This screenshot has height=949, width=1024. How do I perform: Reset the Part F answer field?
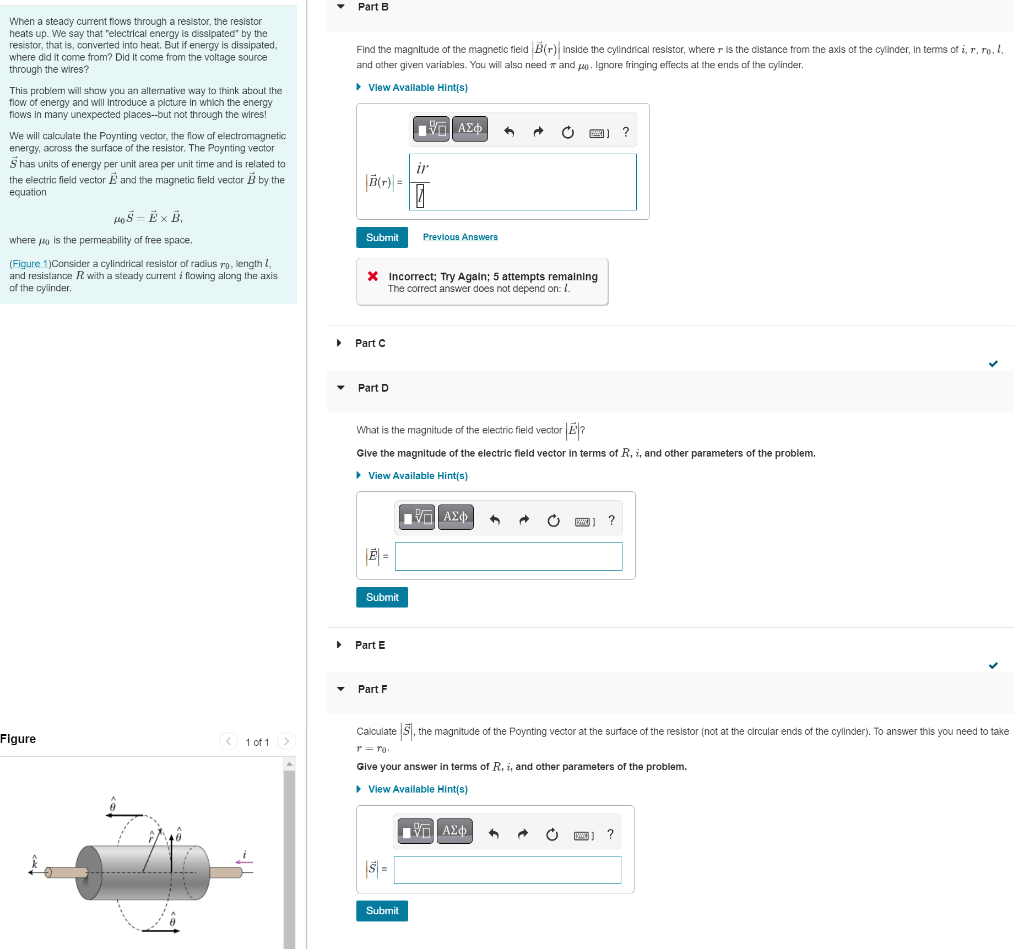coord(552,834)
